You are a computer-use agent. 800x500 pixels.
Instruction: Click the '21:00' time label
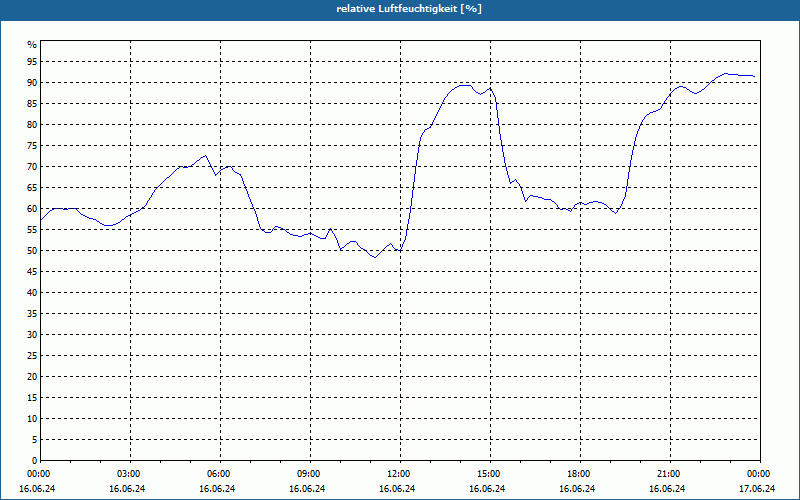670,474
